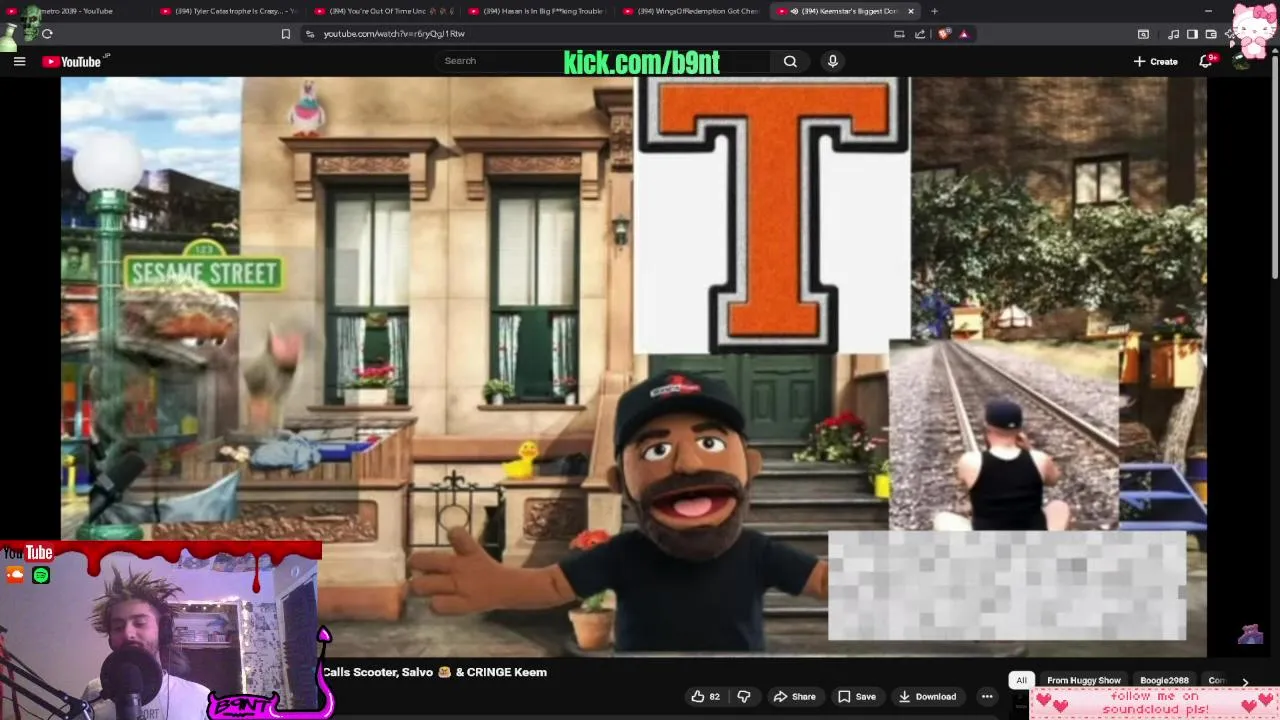The height and width of the screenshot is (720, 1280).
Task: Save the video with the Save button
Action: pos(857,697)
